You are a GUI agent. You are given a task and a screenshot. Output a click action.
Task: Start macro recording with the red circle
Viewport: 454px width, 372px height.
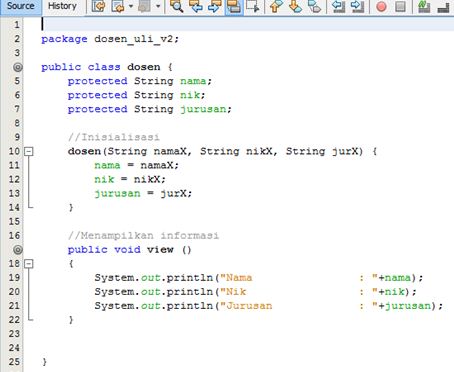381,6
